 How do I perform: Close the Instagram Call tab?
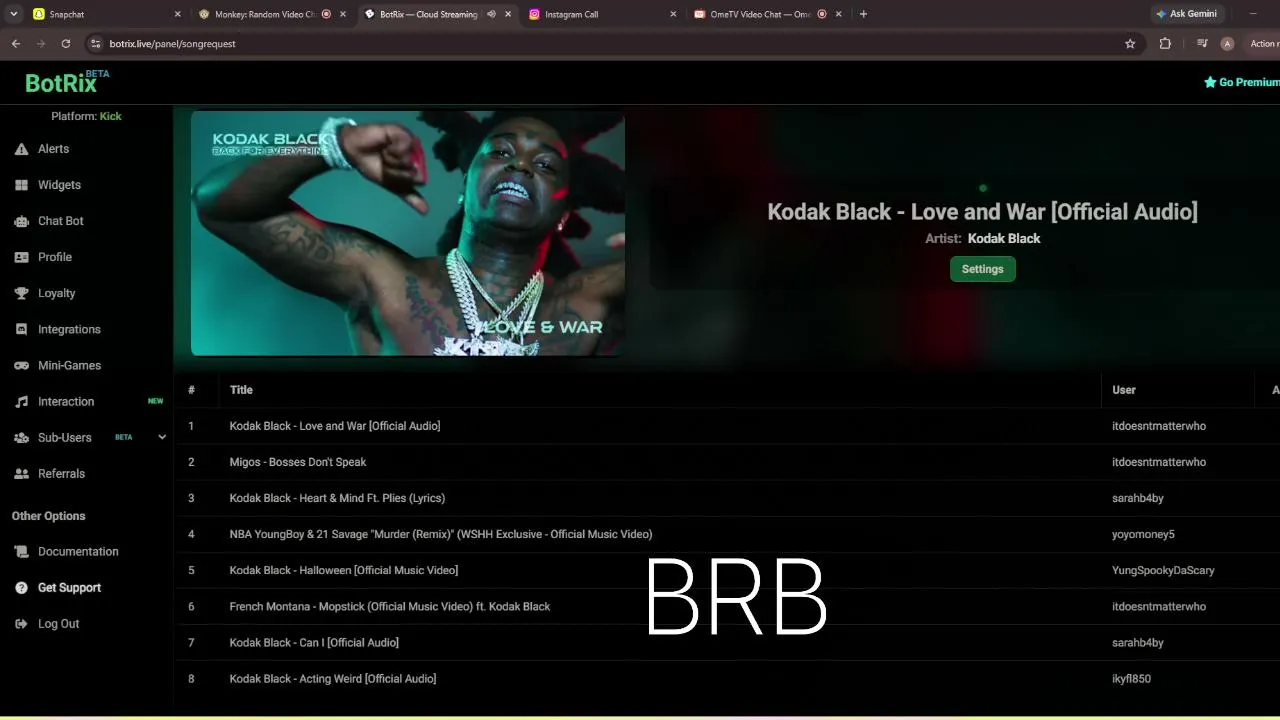pos(673,14)
